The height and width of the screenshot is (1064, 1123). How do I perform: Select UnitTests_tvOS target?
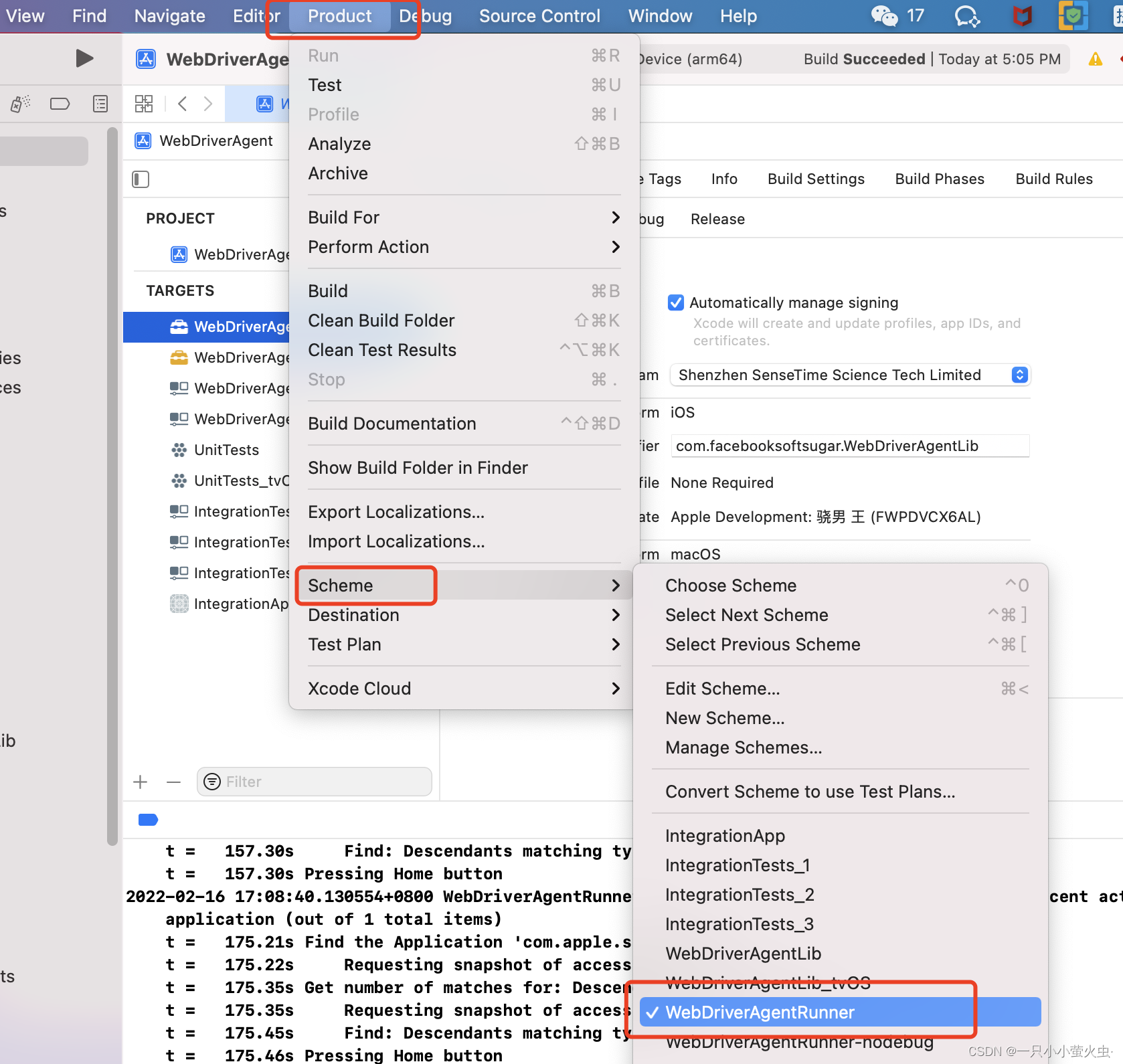point(229,480)
